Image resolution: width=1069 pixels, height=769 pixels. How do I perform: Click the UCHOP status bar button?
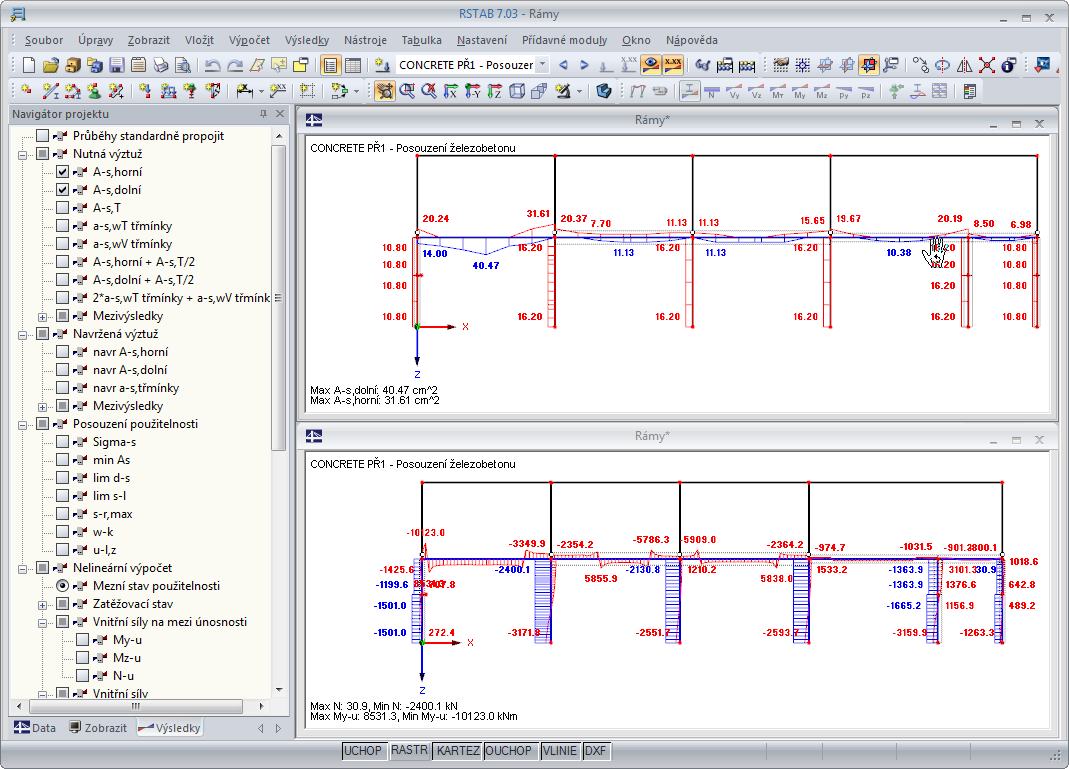click(363, 751)
